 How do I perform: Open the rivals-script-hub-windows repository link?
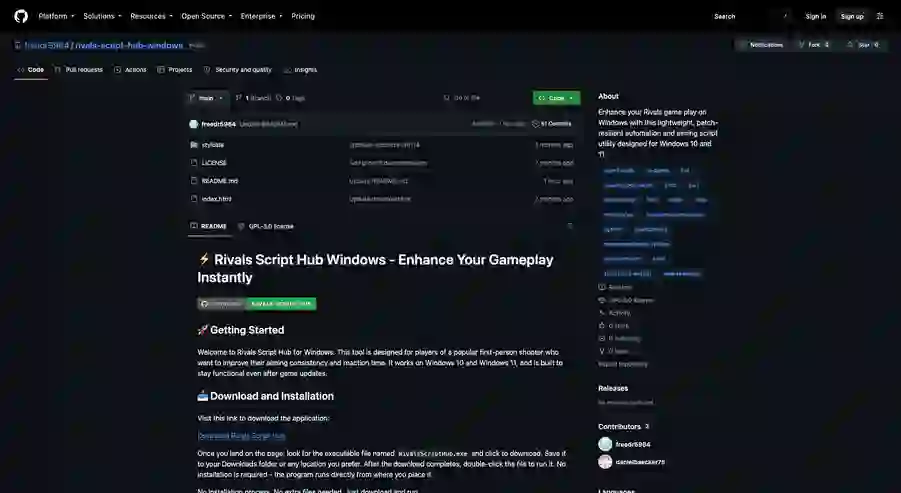[x=129, y=45]
